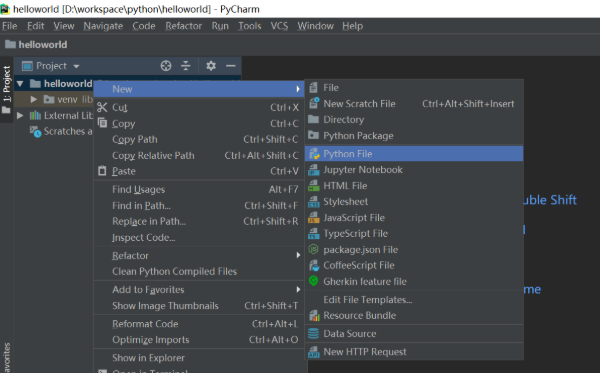Click the Copy icon in context menu
The width and height of the screenshot is (600, 373).
click(102, 123)
